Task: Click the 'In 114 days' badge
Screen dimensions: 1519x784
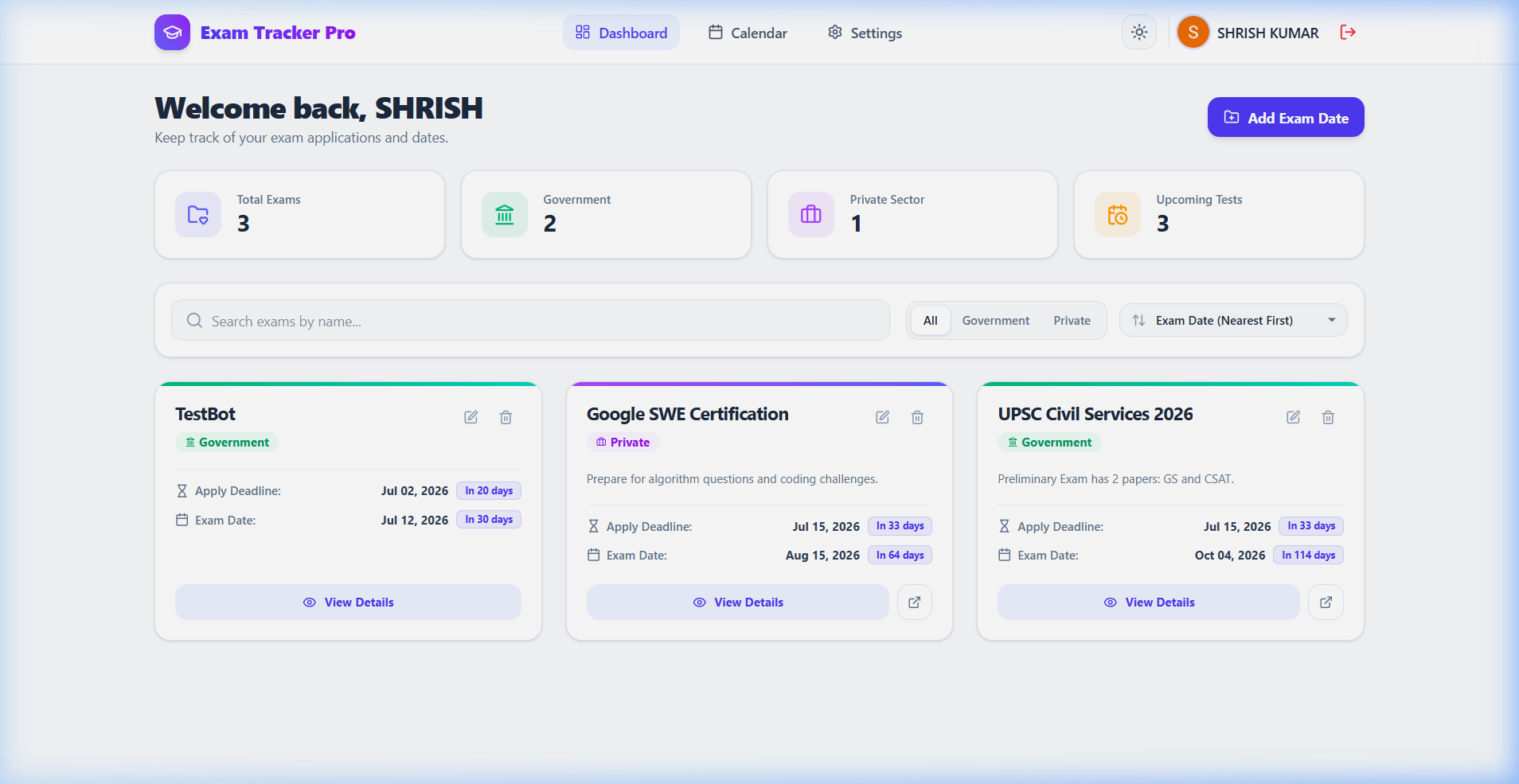Action: [x=1308, y=555]
